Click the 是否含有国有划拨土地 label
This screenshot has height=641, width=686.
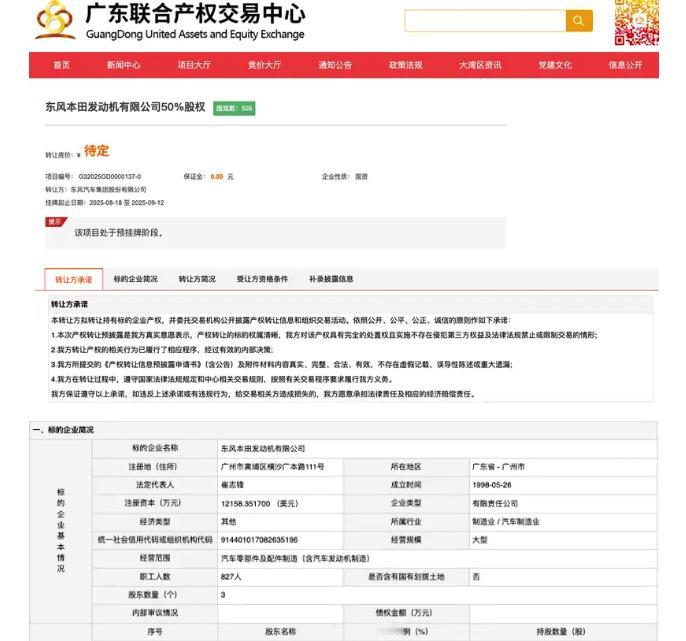click(406, 577)
